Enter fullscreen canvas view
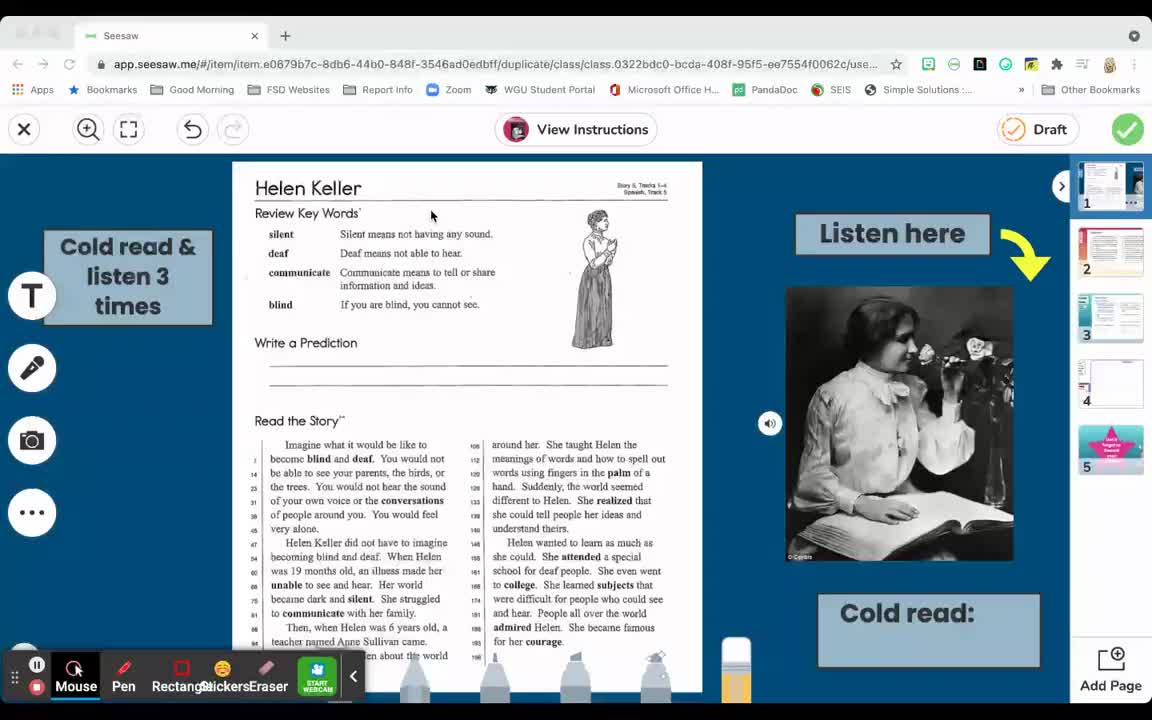 (x=129, y=129)
